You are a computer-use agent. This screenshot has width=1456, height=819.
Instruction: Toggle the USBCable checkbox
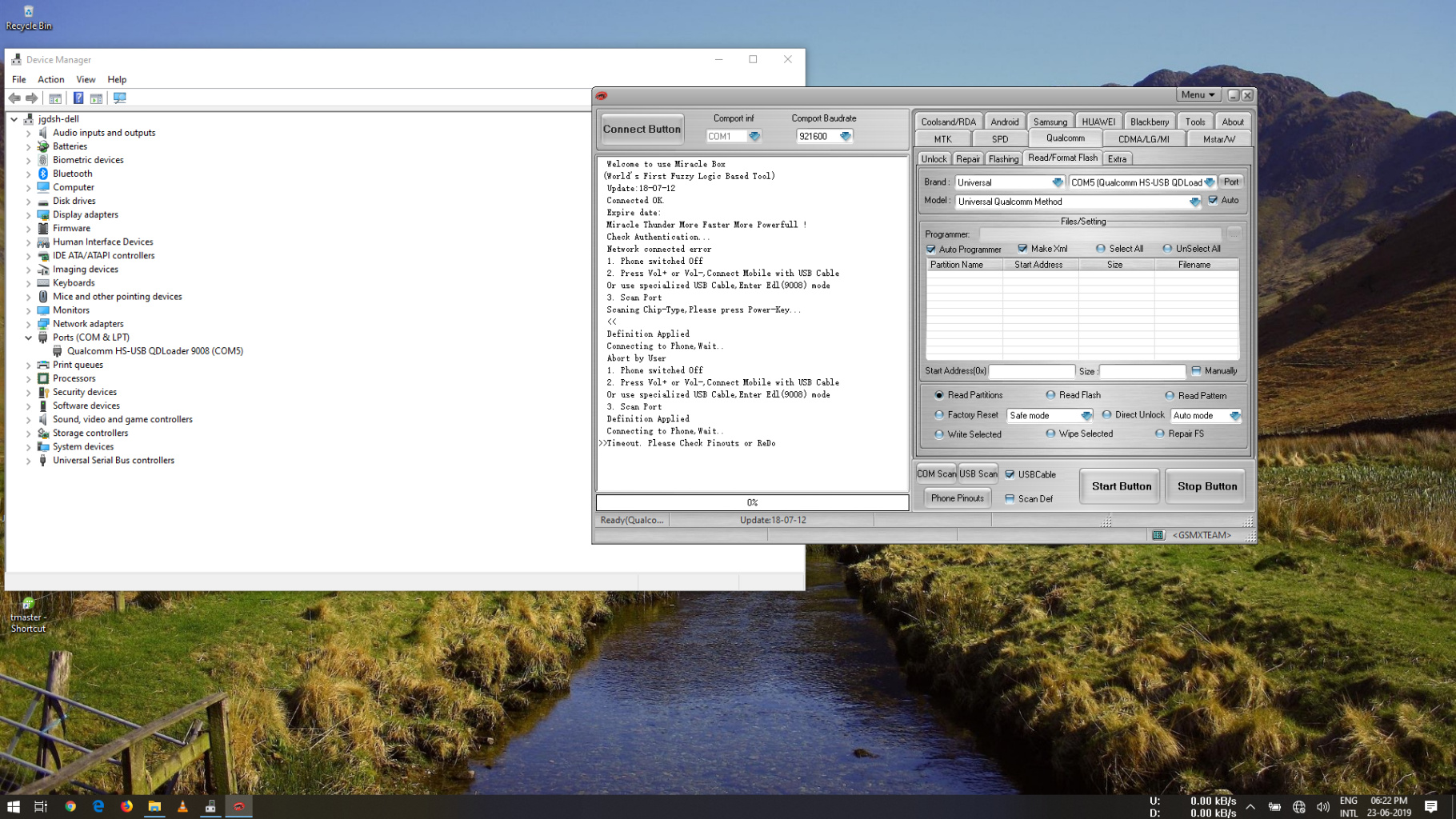click(1010, 474)
